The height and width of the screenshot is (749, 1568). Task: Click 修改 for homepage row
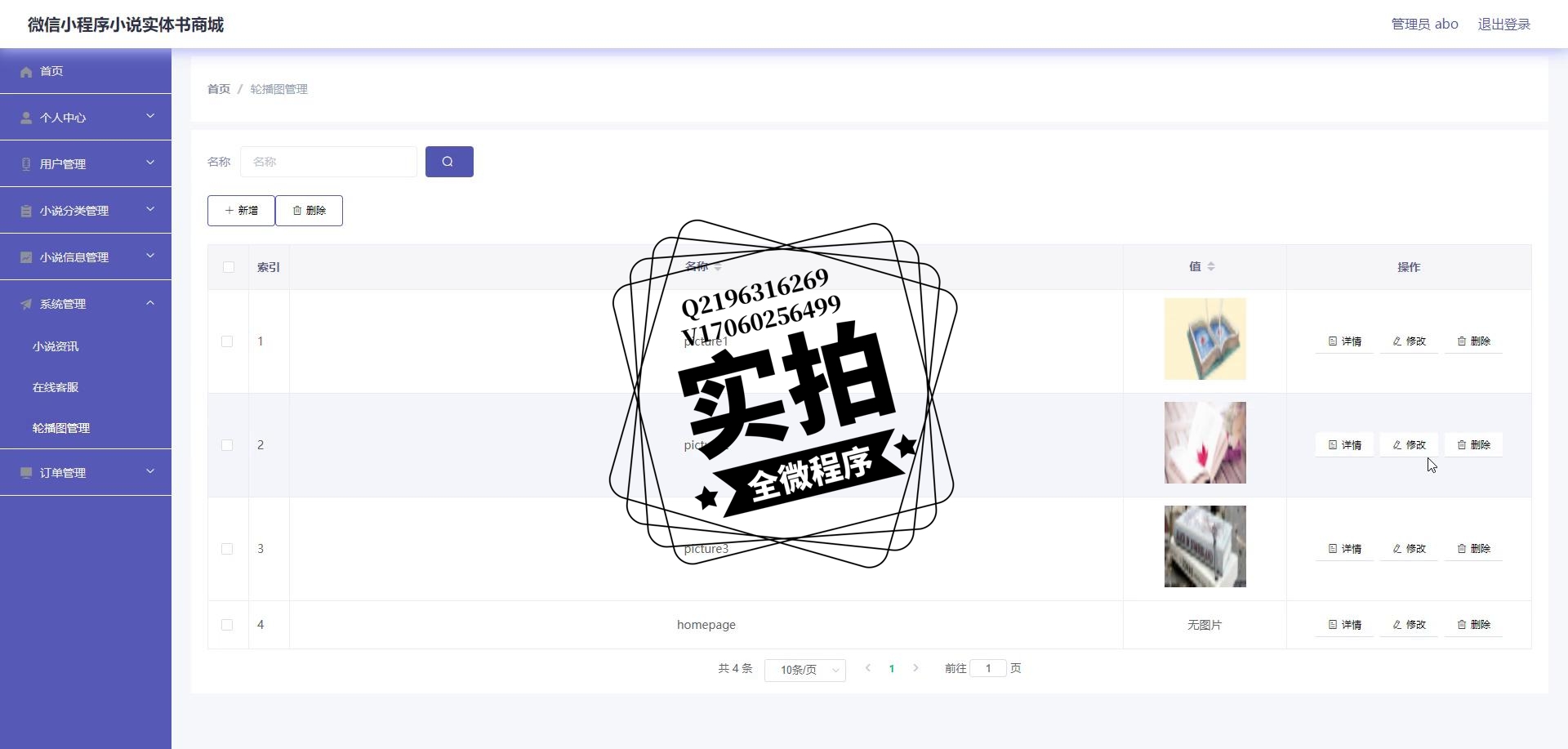point(1409,625)
